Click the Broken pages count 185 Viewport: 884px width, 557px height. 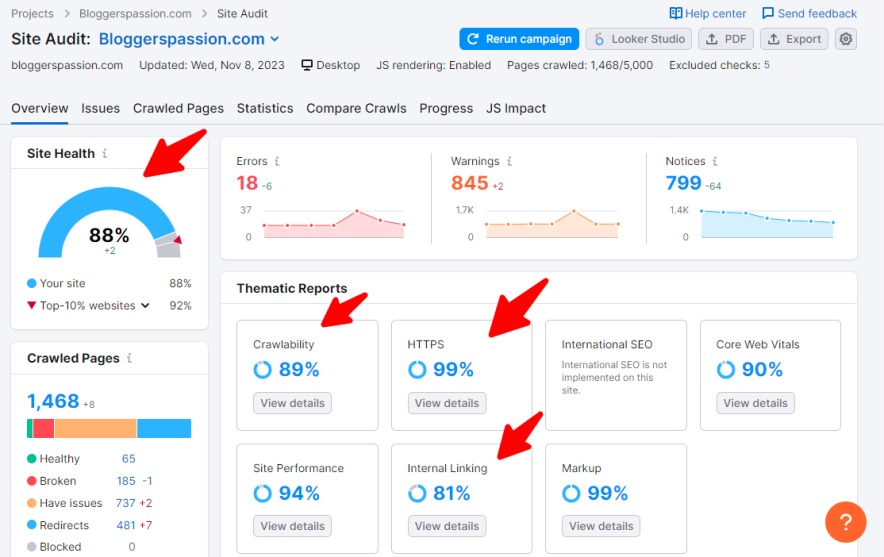pos(126,481)
